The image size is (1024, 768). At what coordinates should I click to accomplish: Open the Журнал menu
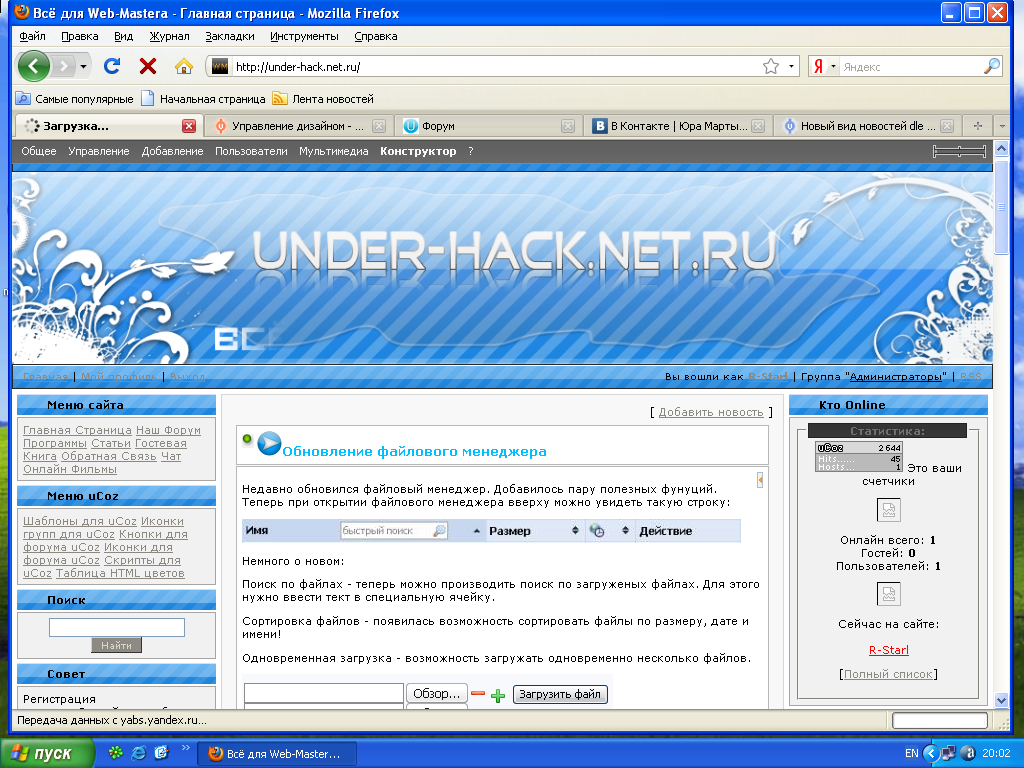pyautogui.click(x=169, y=36)
